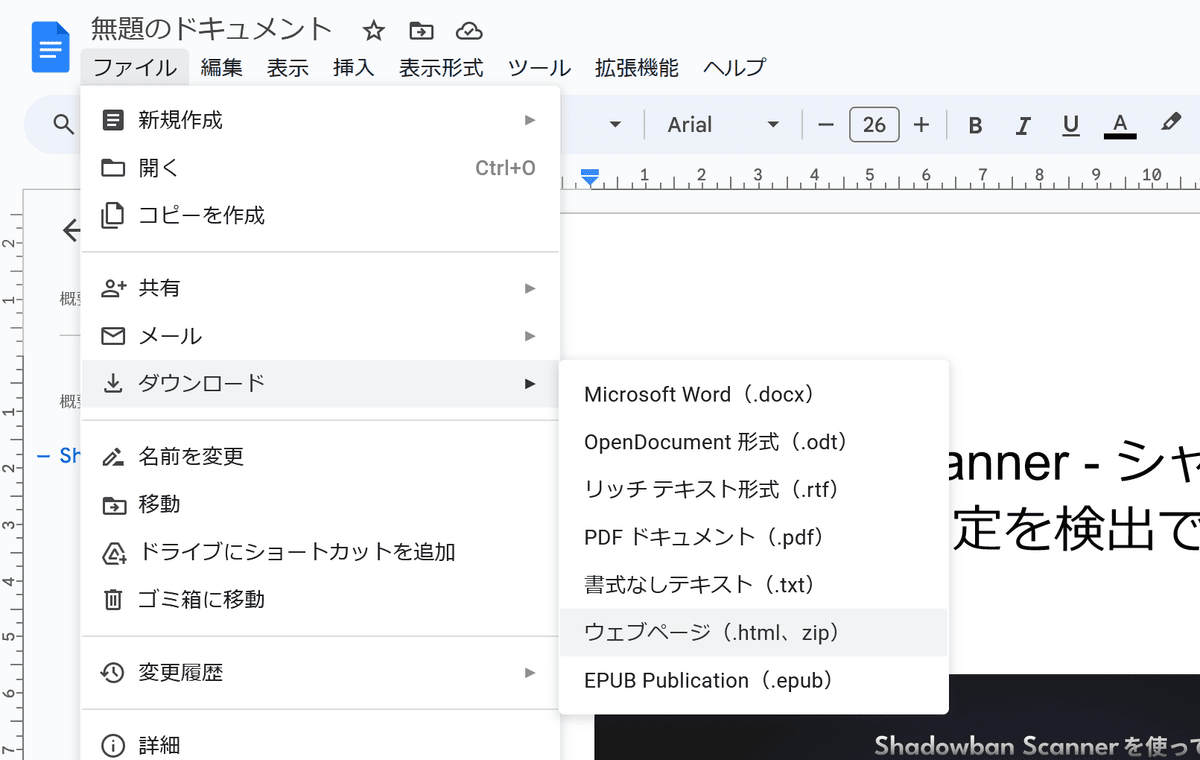Open the 表示形式 menu
Image resolution: width=1200 pixels, height=760 pixels.
(441, 68)
